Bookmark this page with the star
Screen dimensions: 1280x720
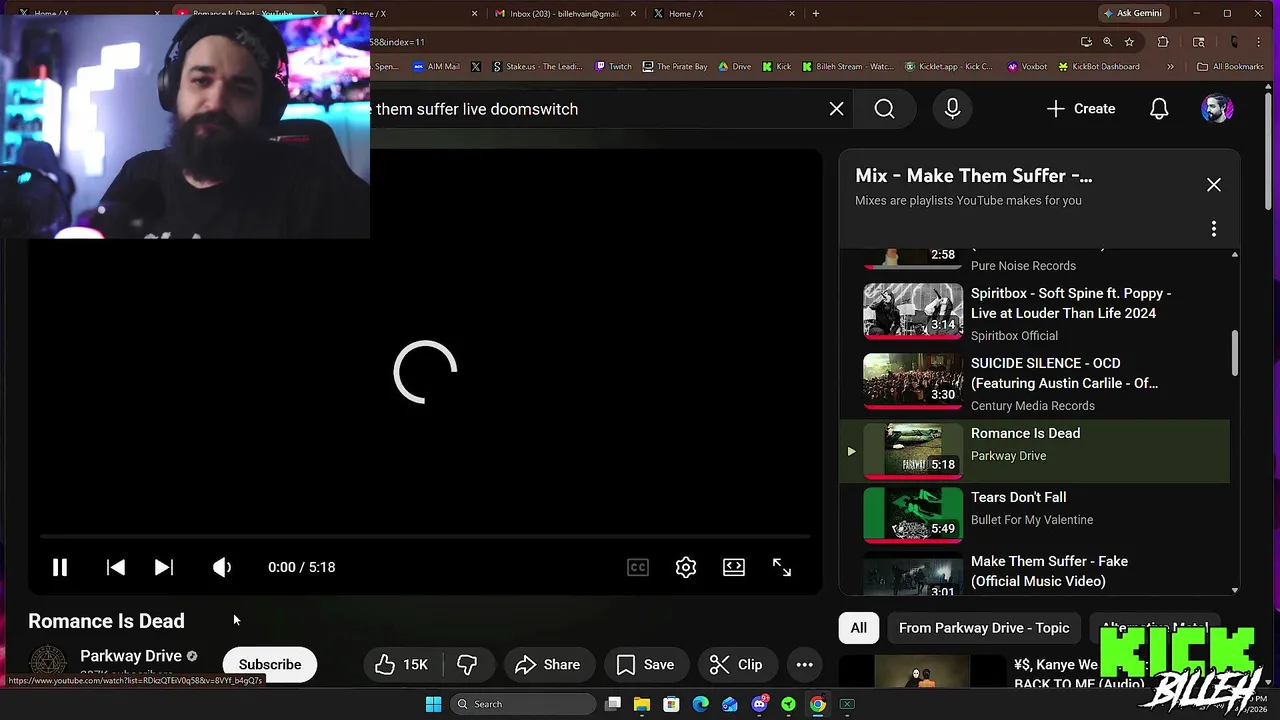click(1129, 42)
